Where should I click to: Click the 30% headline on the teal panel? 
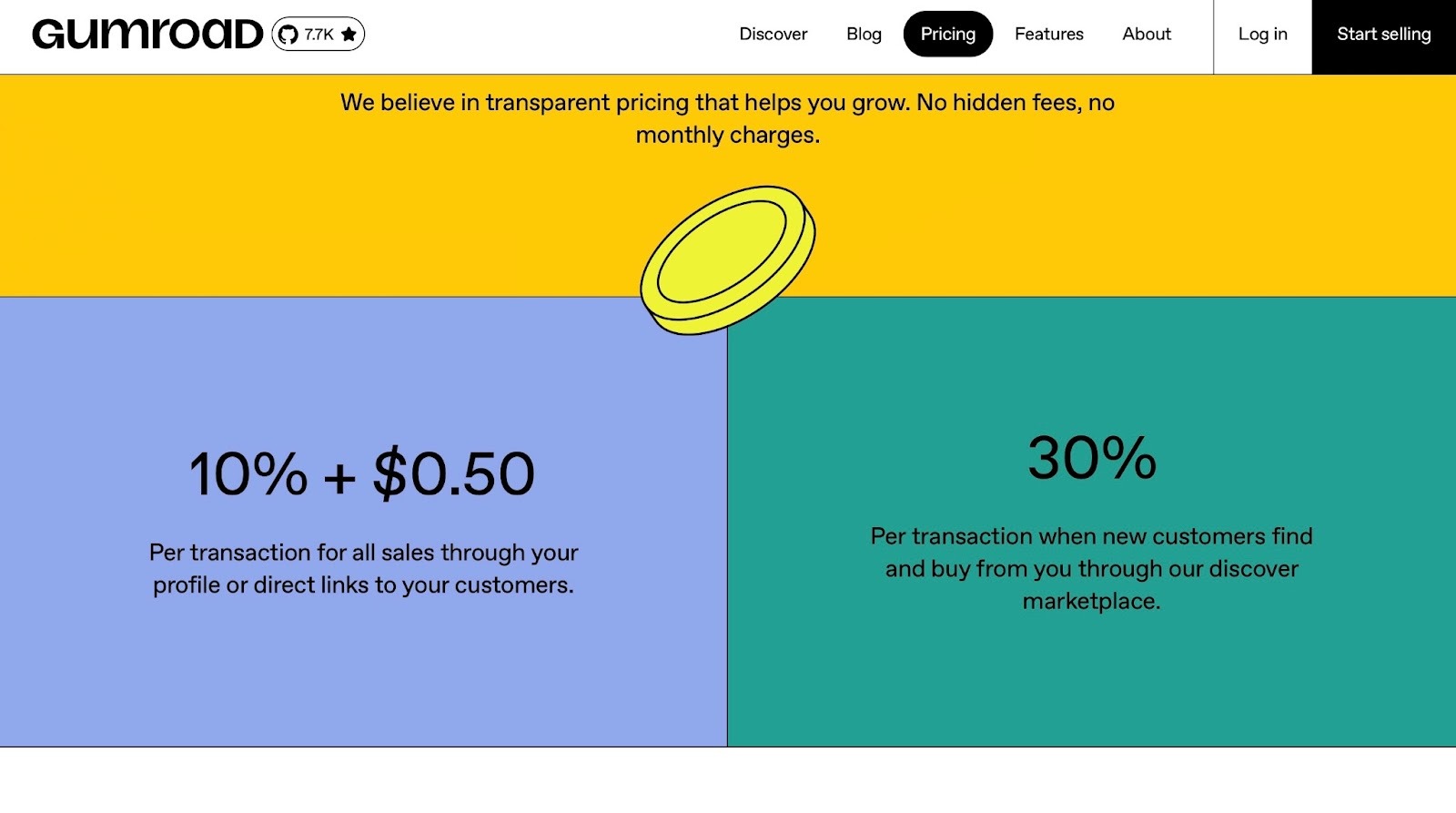point(1091,458)
